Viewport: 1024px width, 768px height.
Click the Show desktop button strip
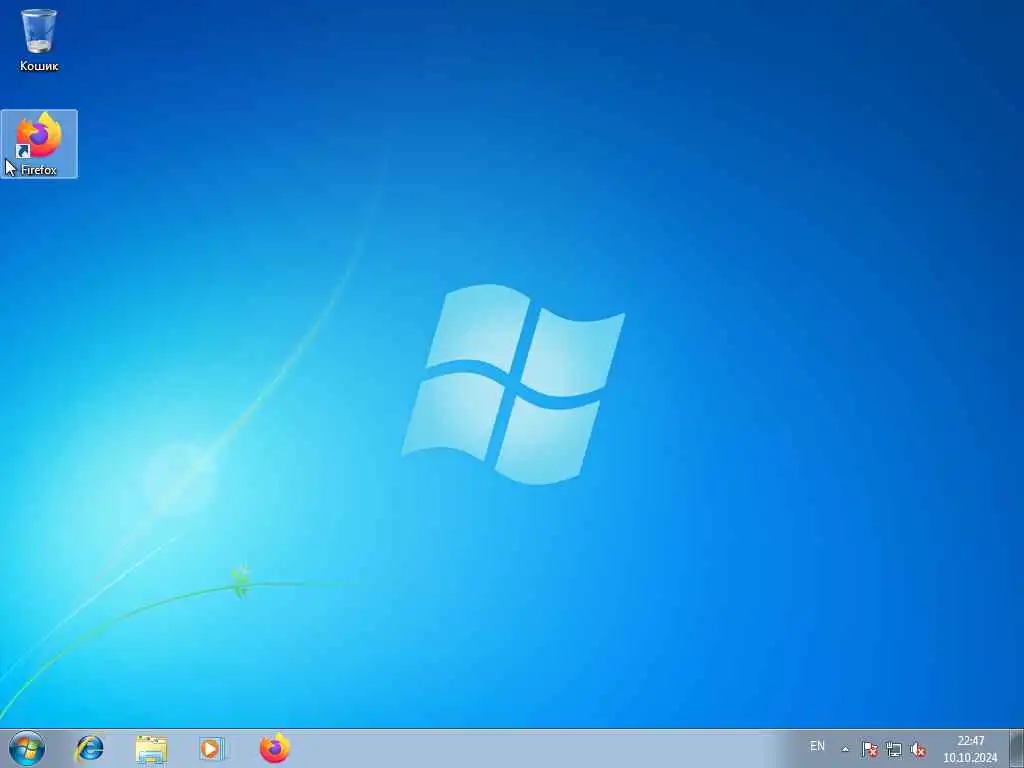click(x=1017, y=748)
